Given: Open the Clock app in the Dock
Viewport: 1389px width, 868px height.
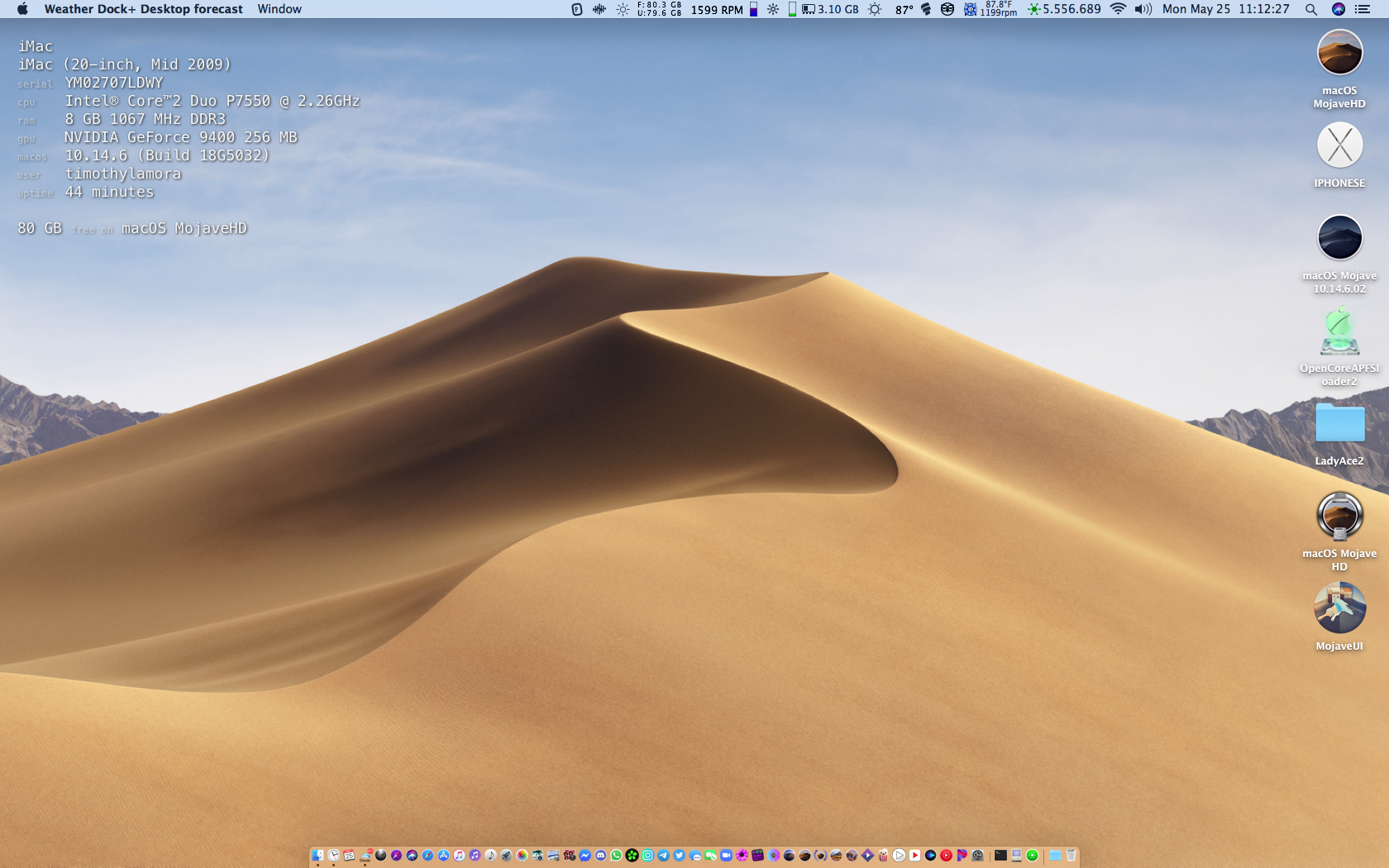Looking at the screenshot, I should click(x=334, y=856).
